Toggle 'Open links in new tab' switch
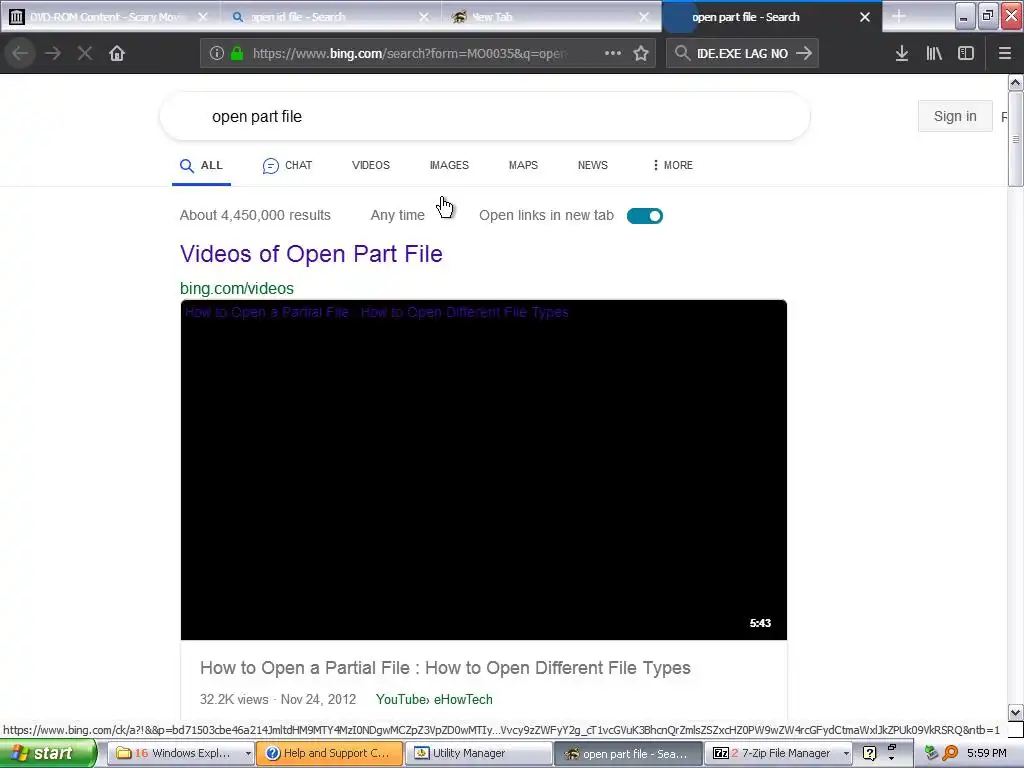Image resolution: width=1024 pixels, height=768 pixels. click(645, 216)
